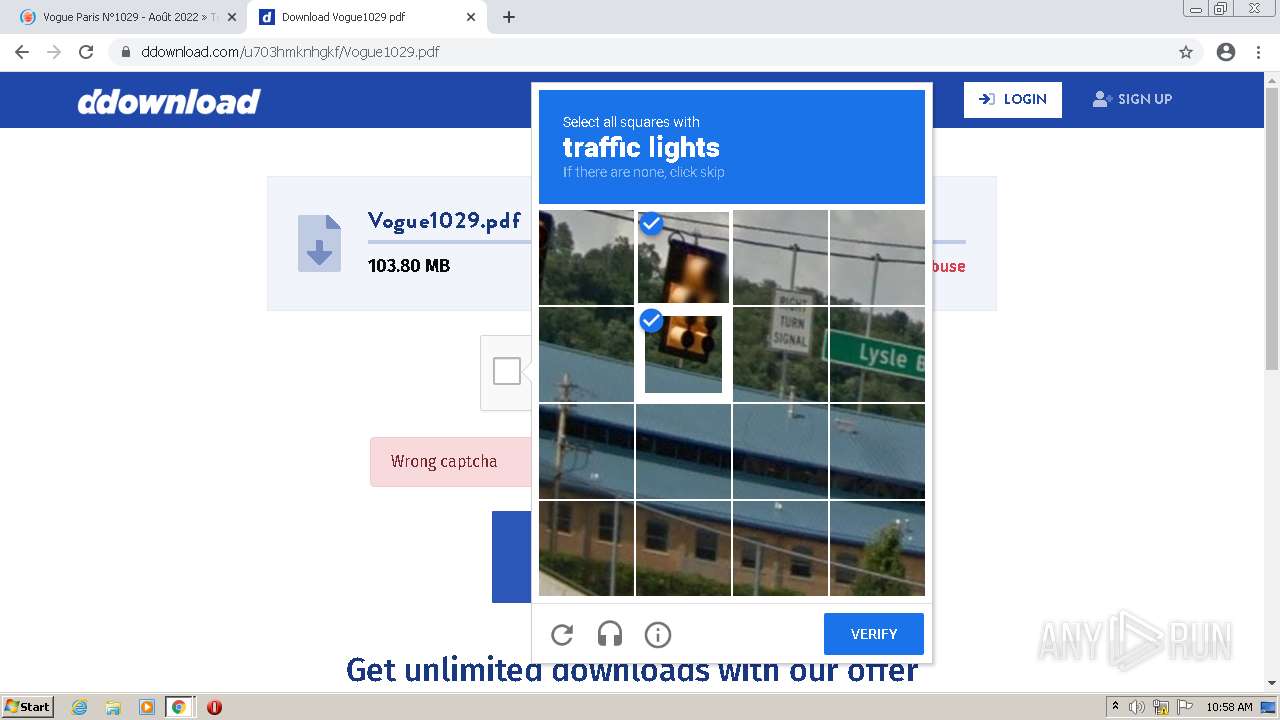Close the Download Vogue1029 pdf tab
The height and width of the screenshot is (720, 1280).
coord(471,17)
